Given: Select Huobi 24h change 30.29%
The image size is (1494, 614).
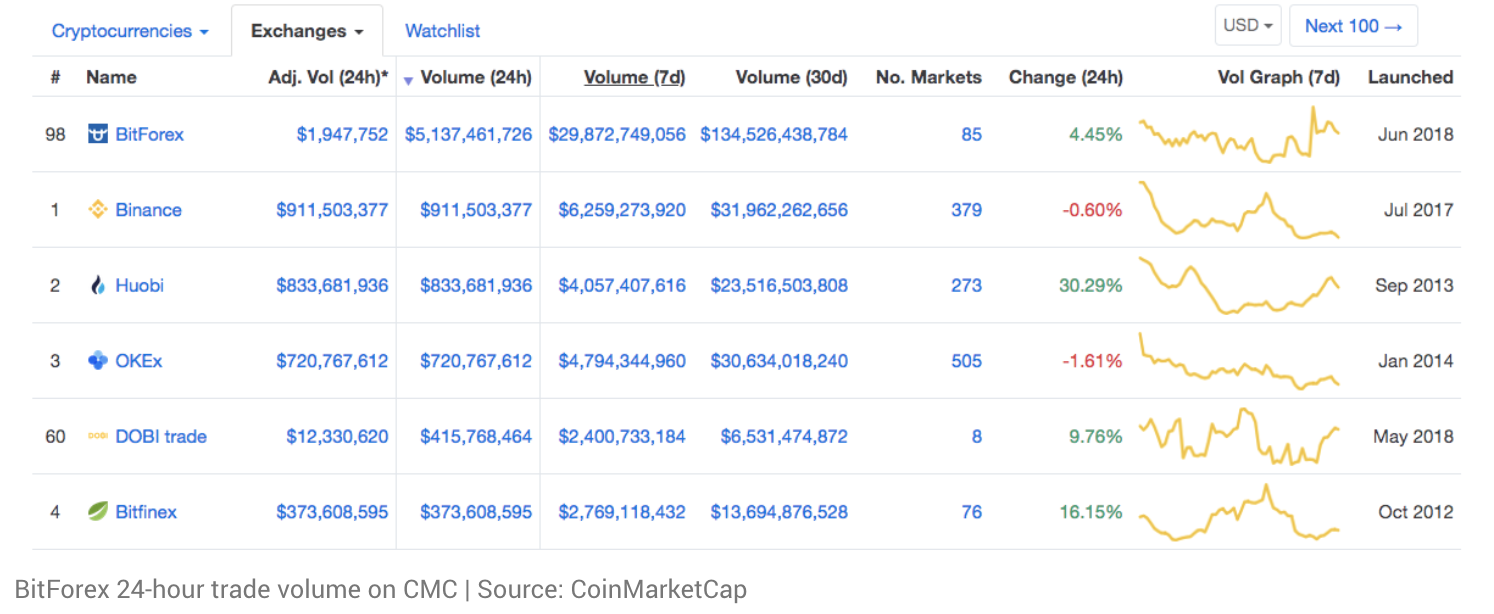Looking at the screenshot, I should click(x=1090, y=286).
